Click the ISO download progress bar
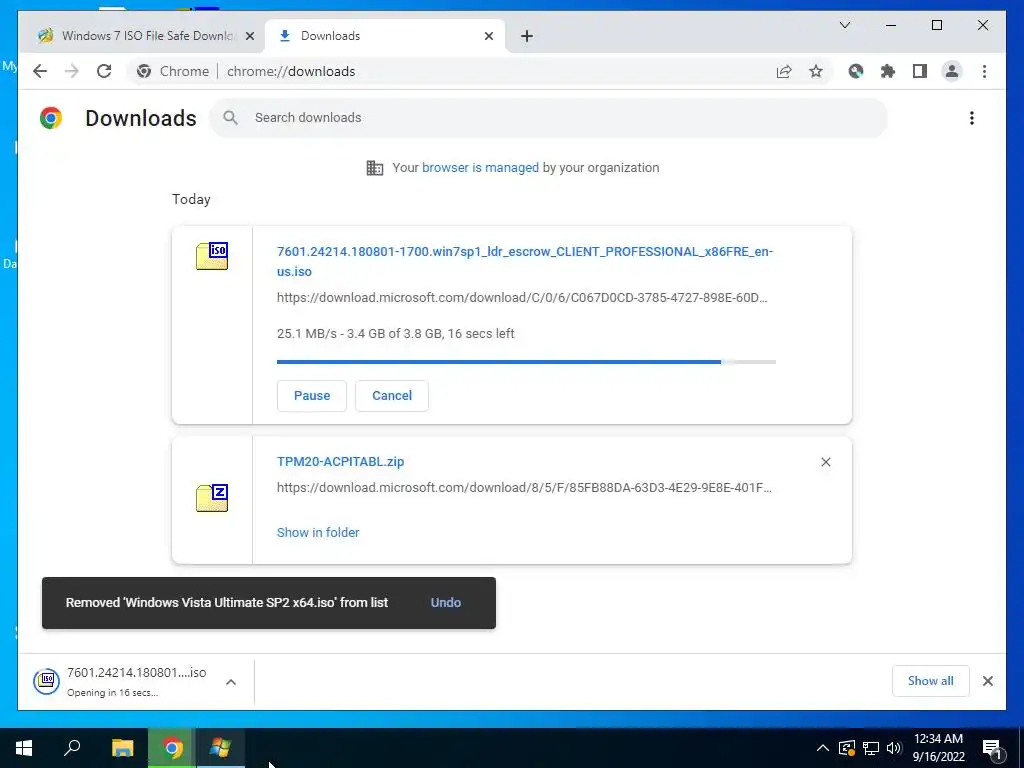Image resolution: width=1024 pixels, height=768 pixels. [x=526, y=362]
